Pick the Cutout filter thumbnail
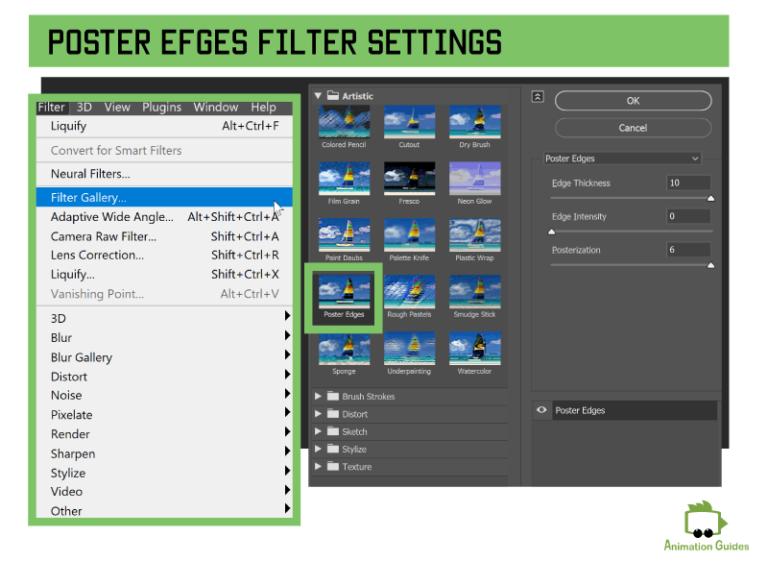768x561 pixels. pos(409,122)
